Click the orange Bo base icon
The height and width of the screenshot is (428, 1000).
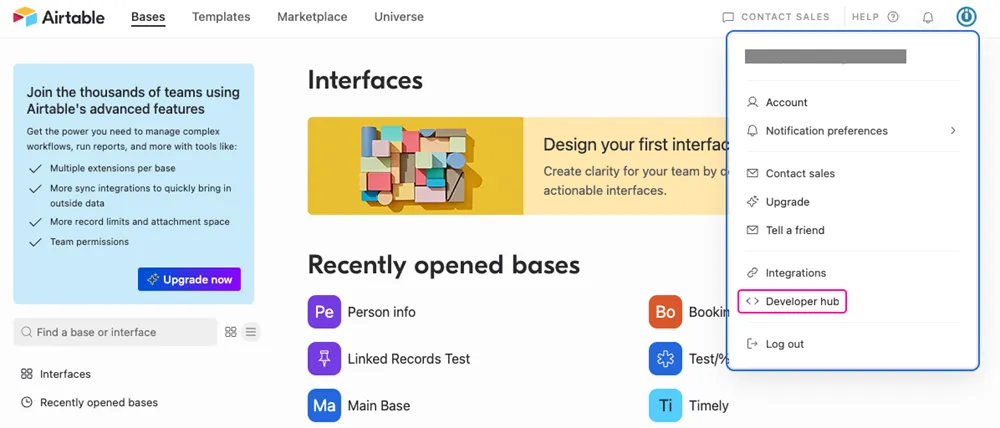pyautogui.click(x=665, y=312)
